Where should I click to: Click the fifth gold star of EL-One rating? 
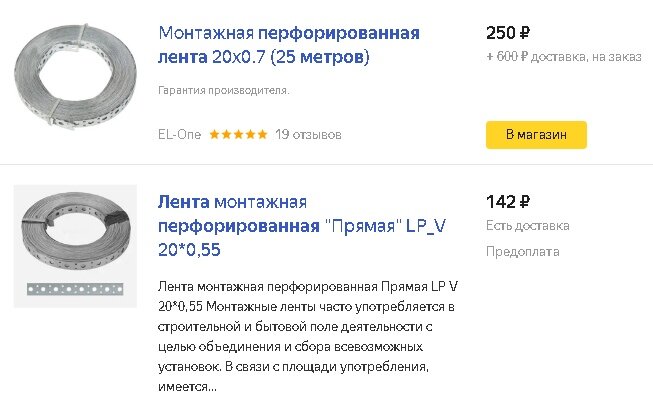click(x=262, y=134)
